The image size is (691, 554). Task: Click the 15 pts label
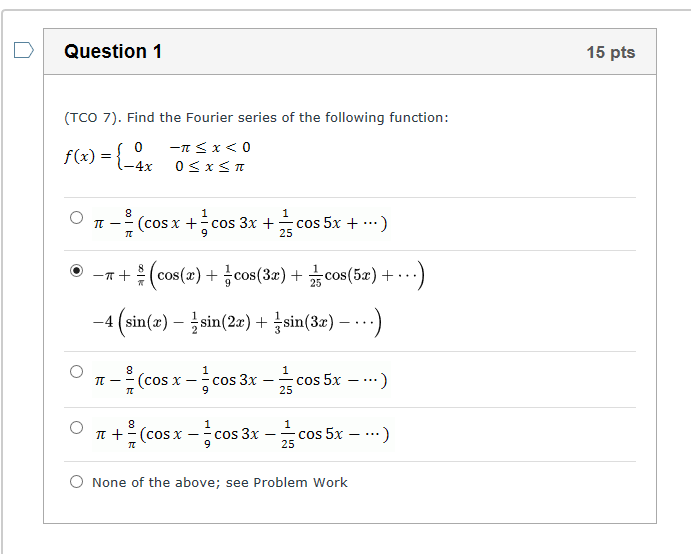[610, 52]
